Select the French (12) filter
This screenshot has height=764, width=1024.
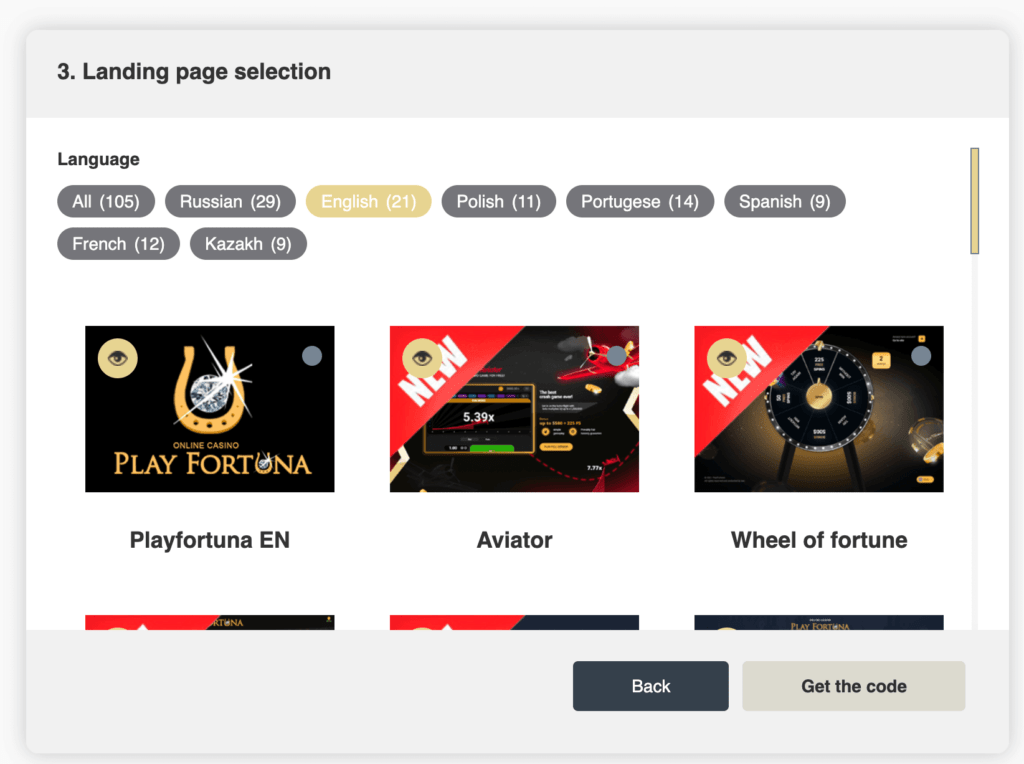pos(118,243)
